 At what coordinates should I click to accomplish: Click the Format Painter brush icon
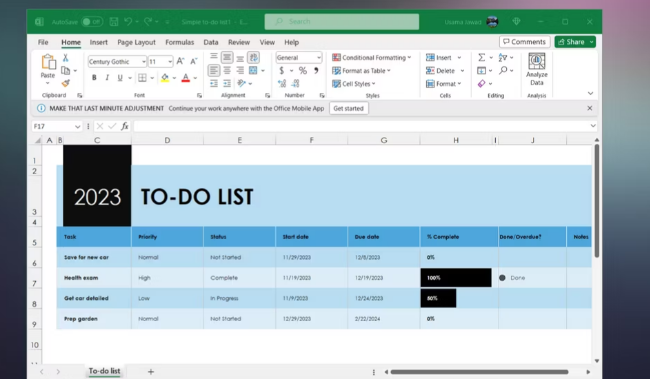[x=65, y=83]
